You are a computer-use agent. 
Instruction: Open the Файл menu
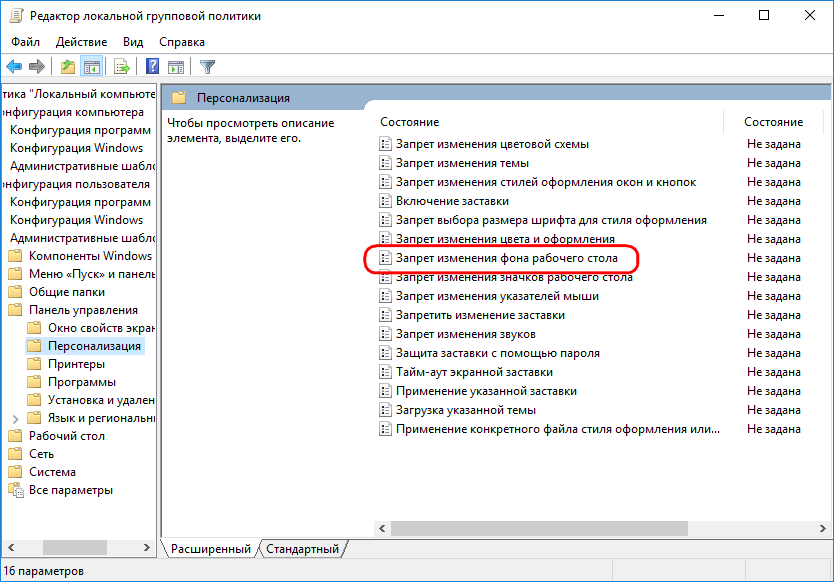tap(26, 42)
